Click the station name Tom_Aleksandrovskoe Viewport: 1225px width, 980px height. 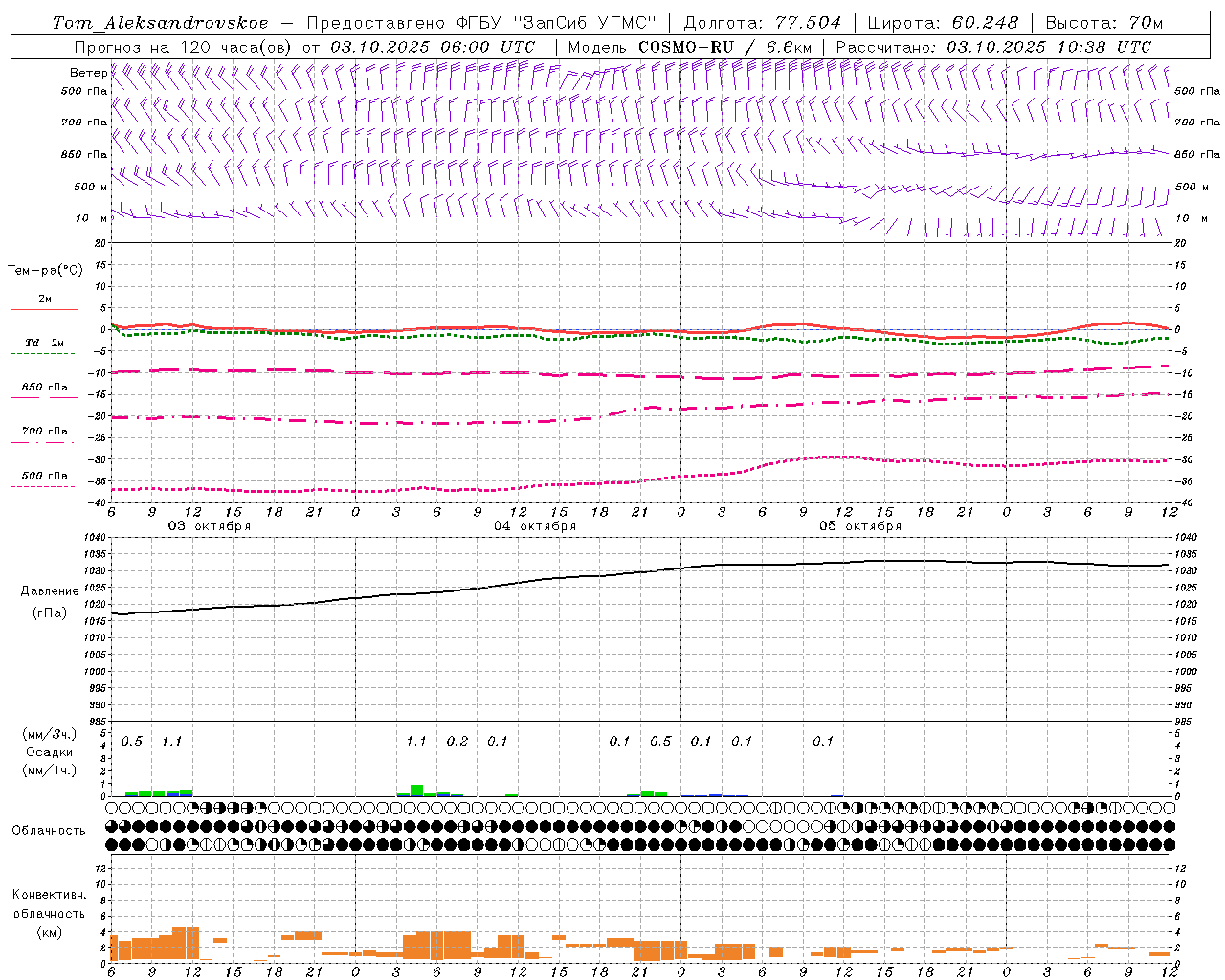(x=160, y=23)
